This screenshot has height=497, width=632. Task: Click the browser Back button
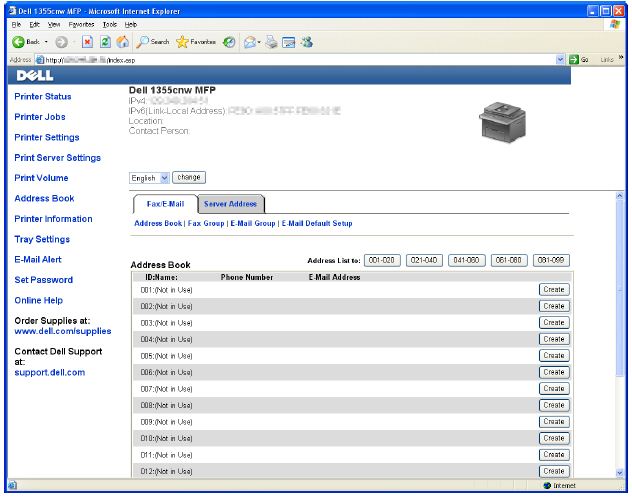[24, 41]
